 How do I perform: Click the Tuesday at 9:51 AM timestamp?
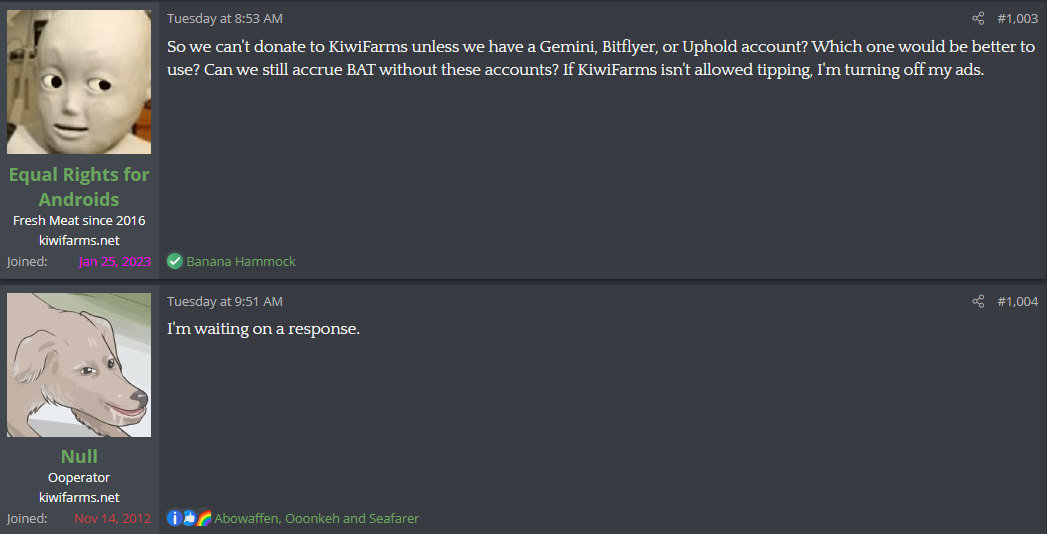pos(224,302)
